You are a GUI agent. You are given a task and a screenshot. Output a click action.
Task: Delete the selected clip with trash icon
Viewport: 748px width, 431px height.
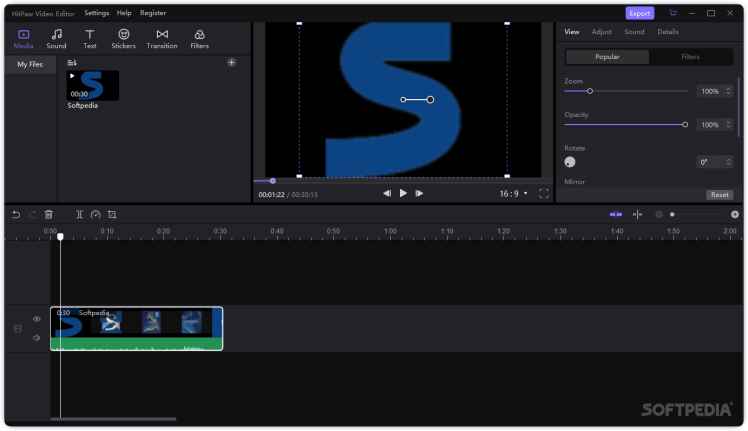click(x=49, y=215)
